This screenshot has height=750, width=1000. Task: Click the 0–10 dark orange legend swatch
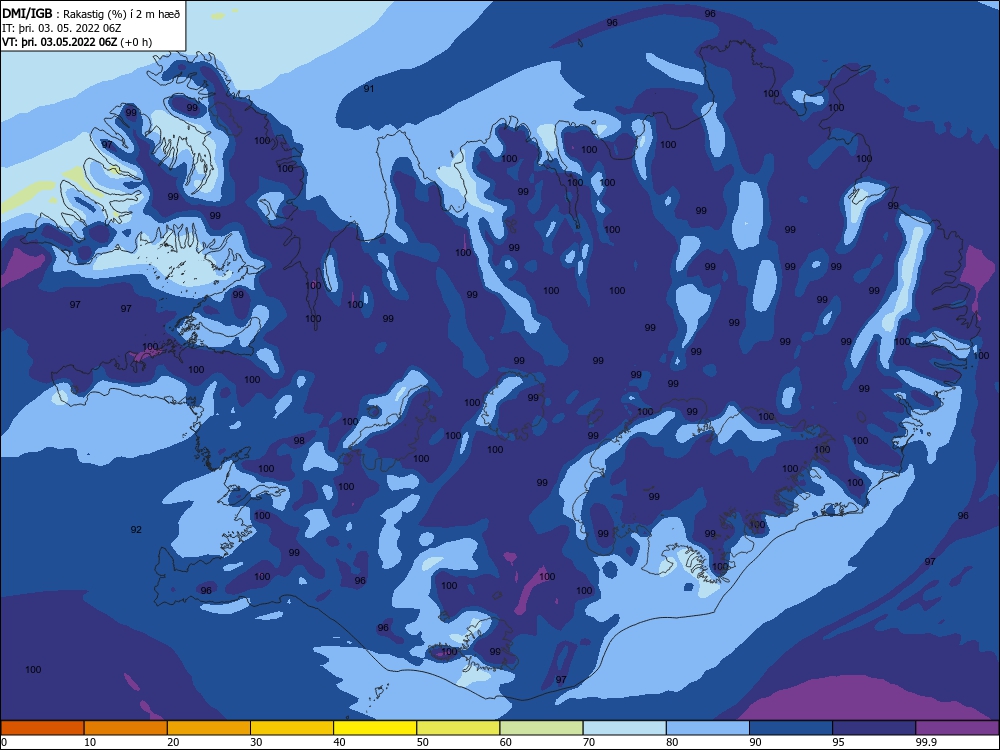tap(42, 728)
